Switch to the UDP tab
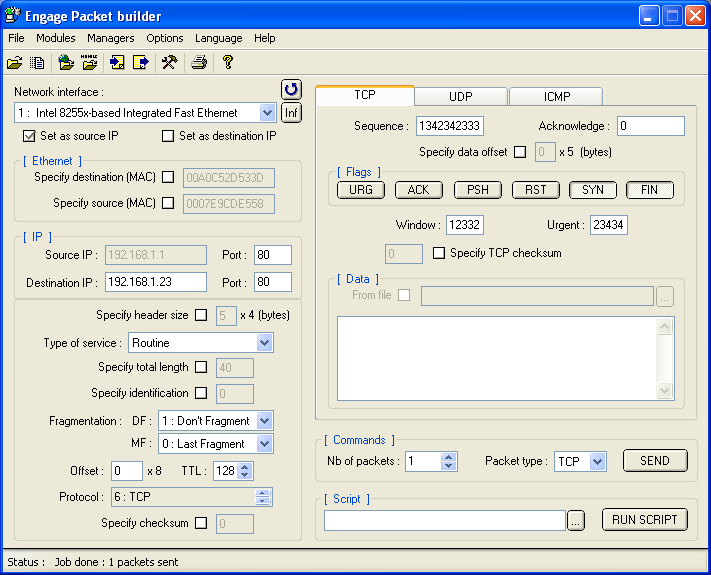711x575 pixels. click(461, 97)
